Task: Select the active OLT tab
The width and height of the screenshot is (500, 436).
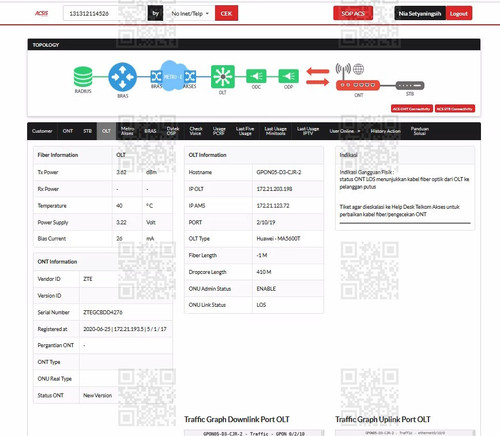Action: point(106,131)
